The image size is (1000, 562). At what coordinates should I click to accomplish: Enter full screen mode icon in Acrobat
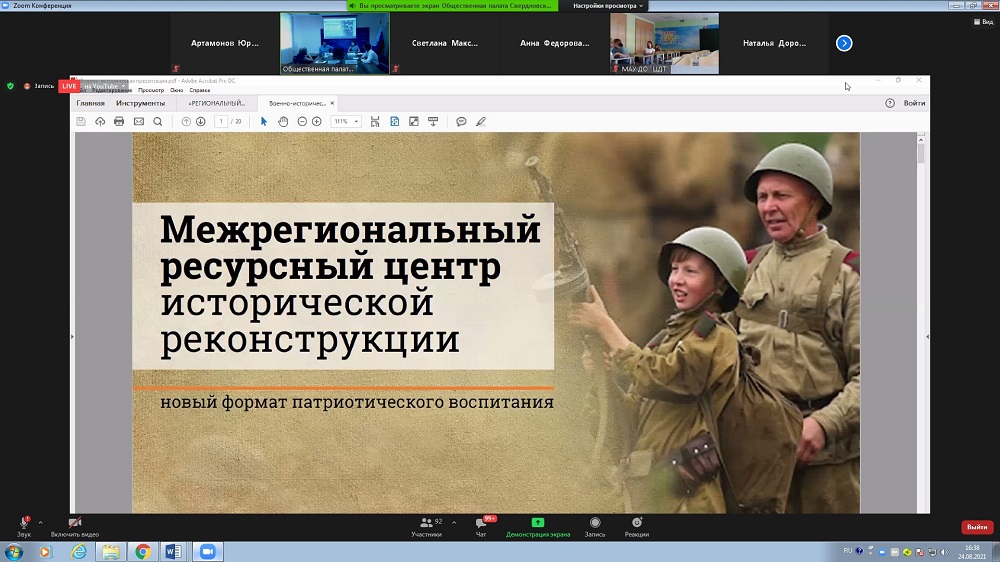coord(414,121)
